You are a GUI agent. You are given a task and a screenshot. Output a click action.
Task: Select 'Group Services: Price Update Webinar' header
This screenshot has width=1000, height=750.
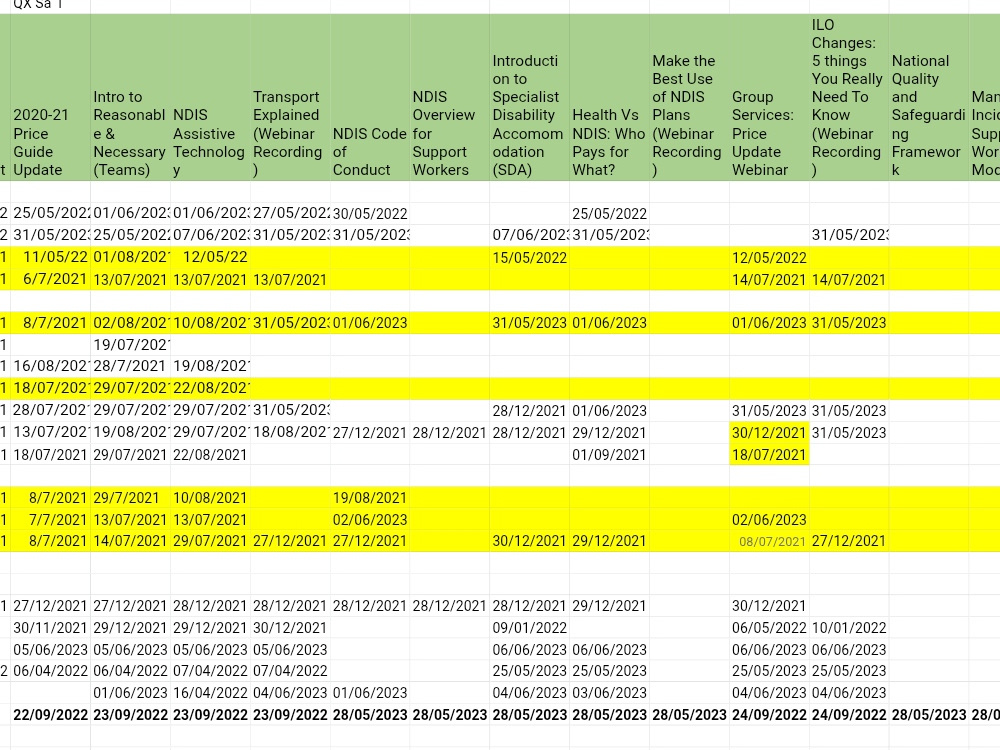769,98
